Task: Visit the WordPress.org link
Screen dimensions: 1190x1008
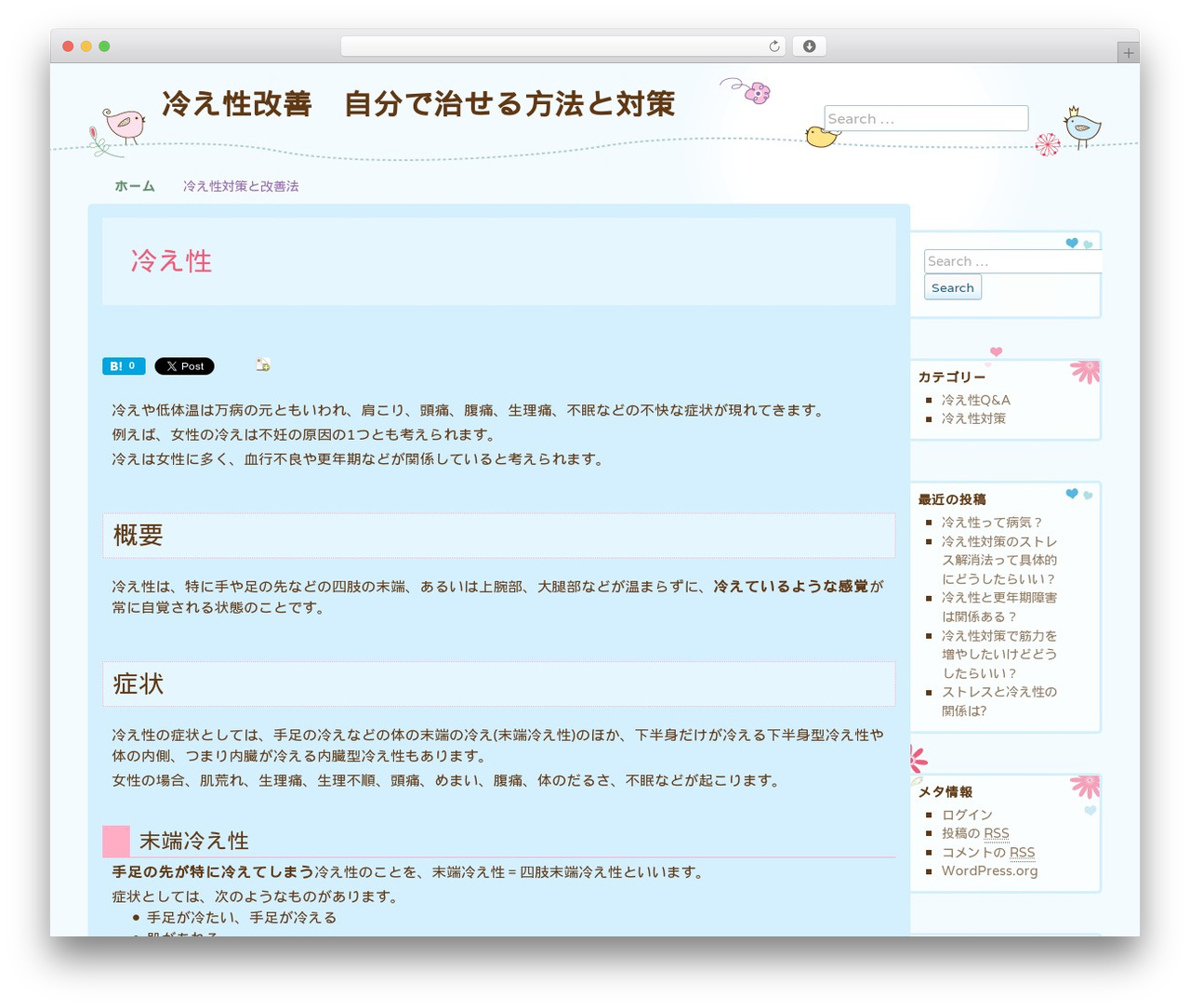Action: coord(989,870)
